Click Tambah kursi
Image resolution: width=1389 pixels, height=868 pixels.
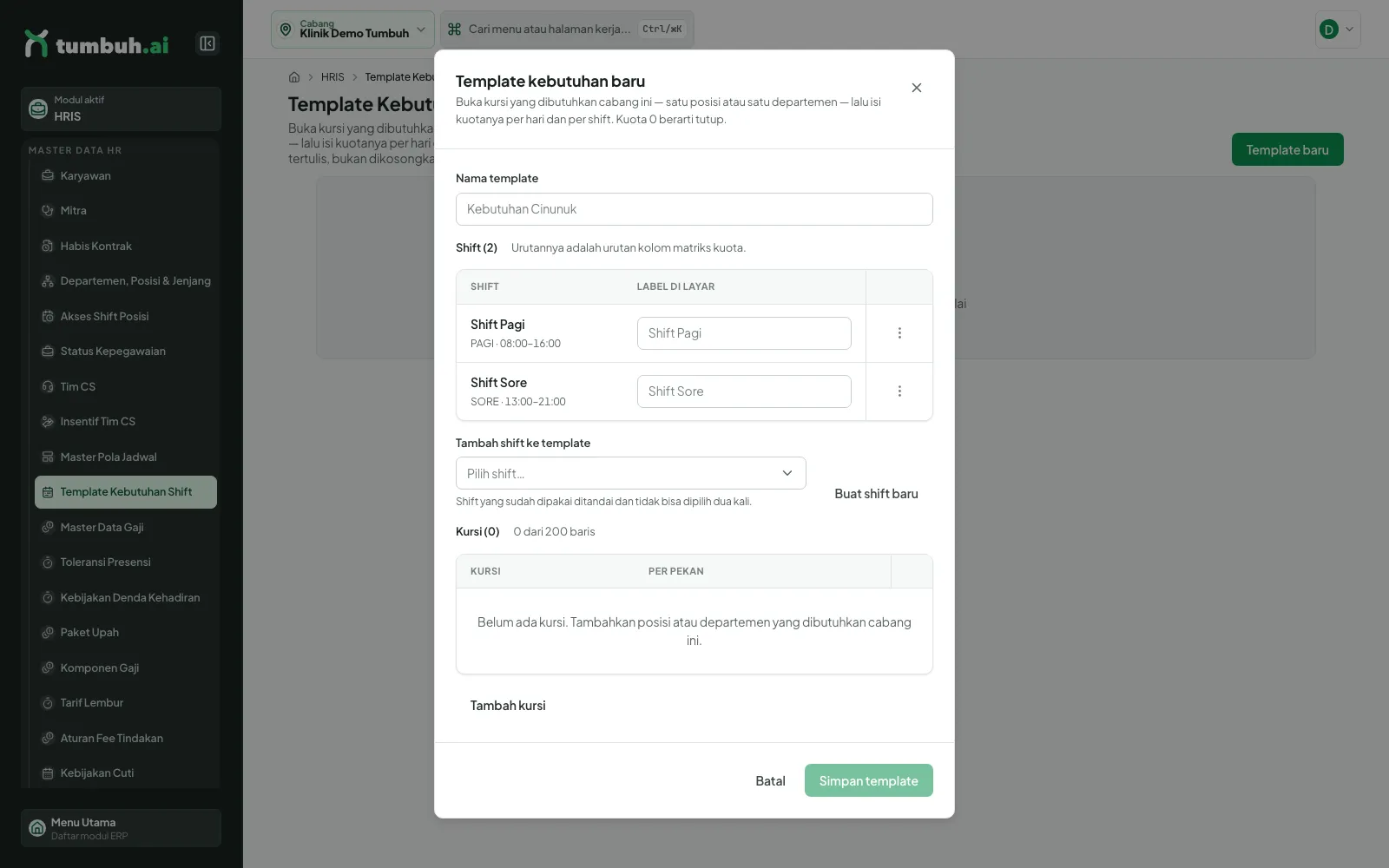coord(508,706)
